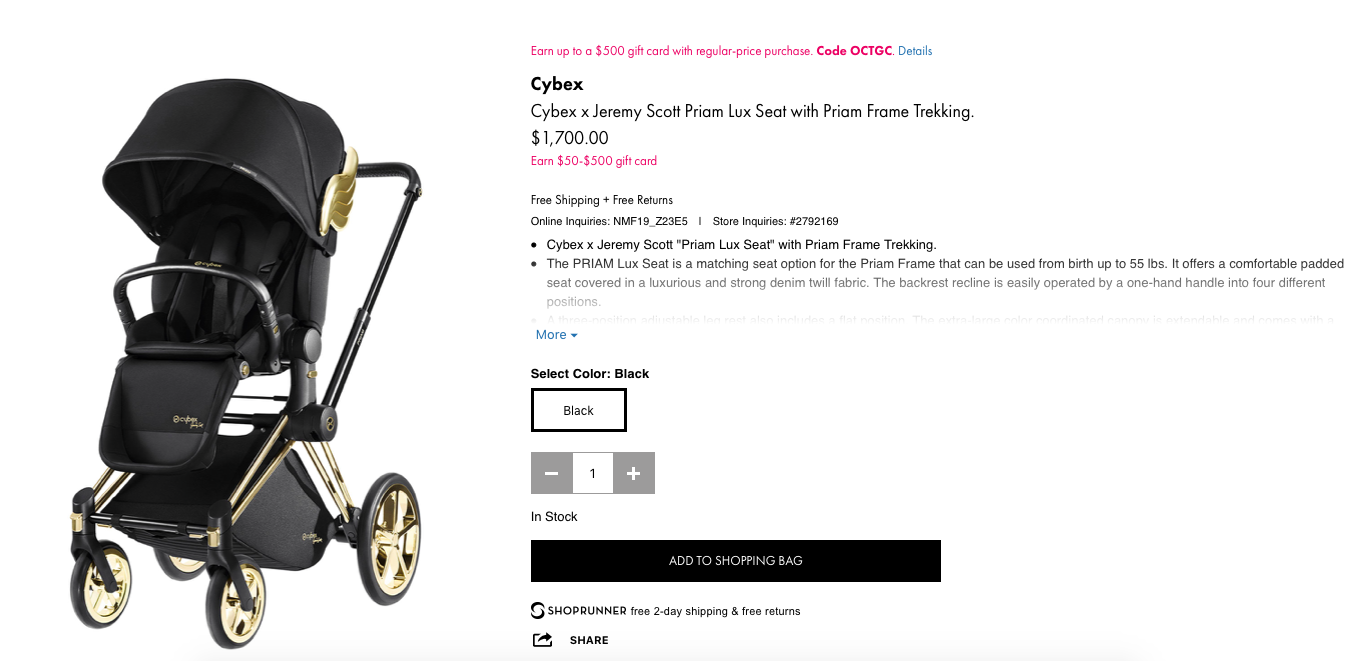
Task: Click the ShopRunner logo icon
Action: click(x=538, y=611)
